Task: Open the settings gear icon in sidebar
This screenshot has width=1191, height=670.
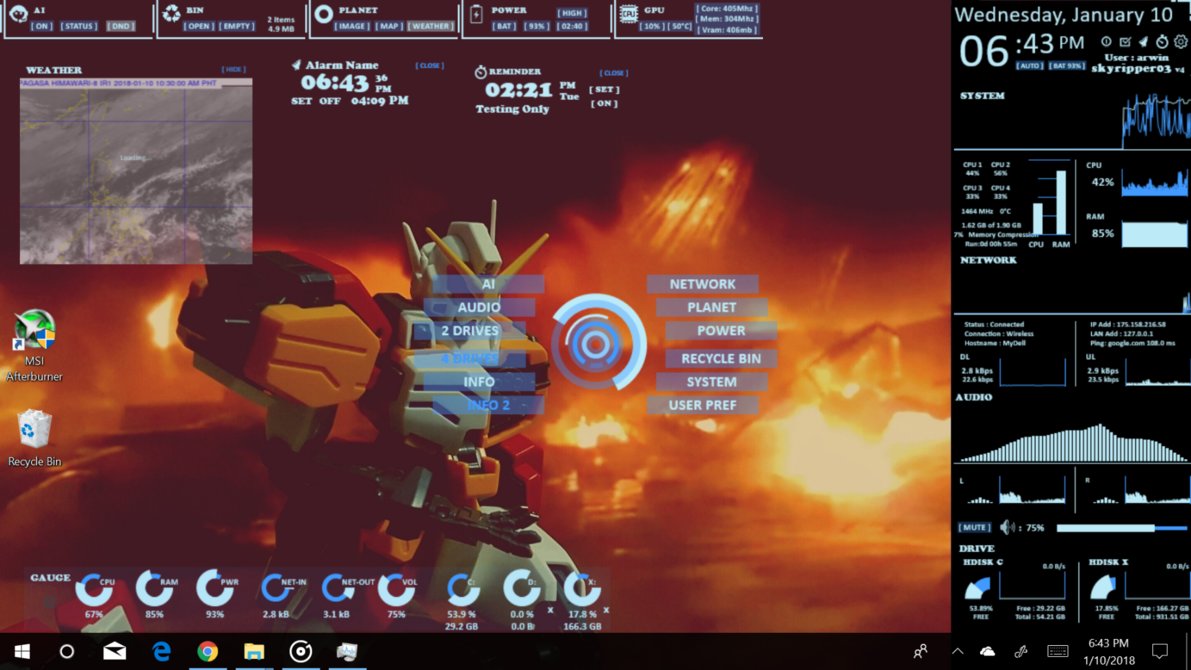Action: [x=1180, y=42]
